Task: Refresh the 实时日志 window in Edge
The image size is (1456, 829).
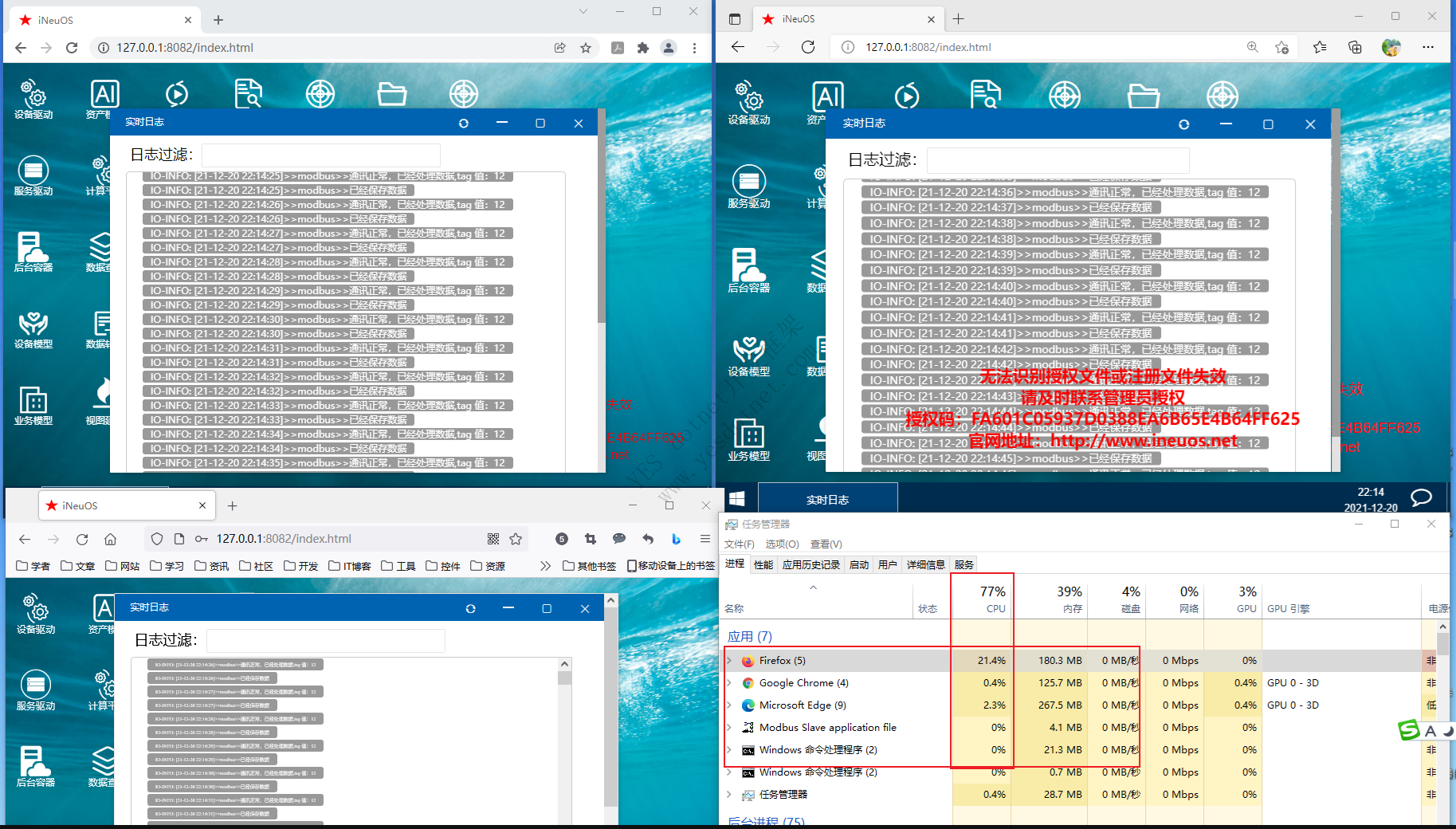Action: coord(1184,124)
